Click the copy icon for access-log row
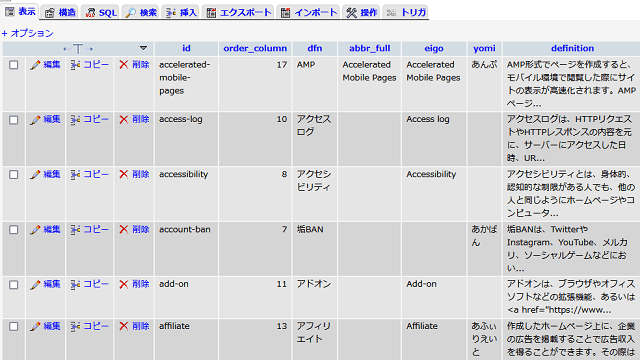This screenshot has width=640, height=360. [x=75, y=120]
